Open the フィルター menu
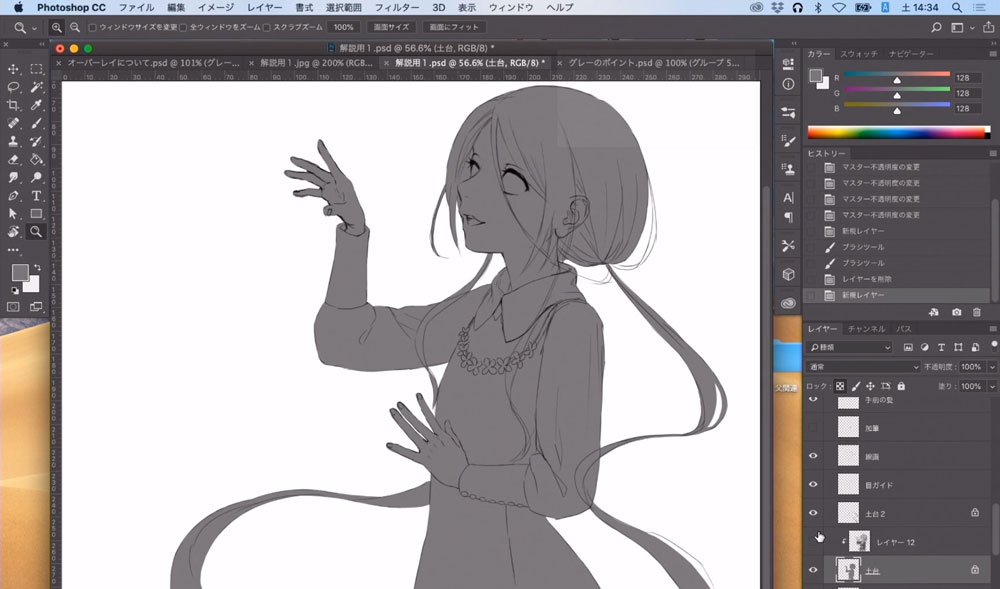1000x589 pixels. [397, 7]
